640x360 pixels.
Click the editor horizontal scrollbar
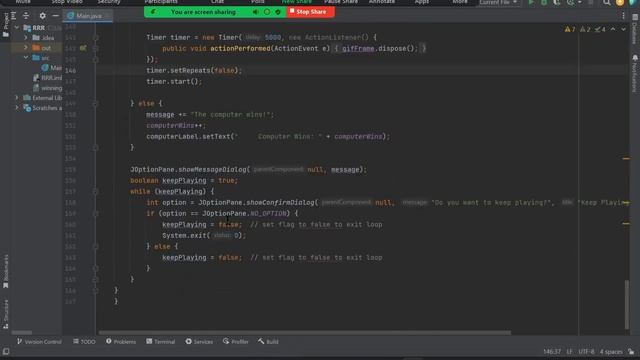click(x=304, y=333)
